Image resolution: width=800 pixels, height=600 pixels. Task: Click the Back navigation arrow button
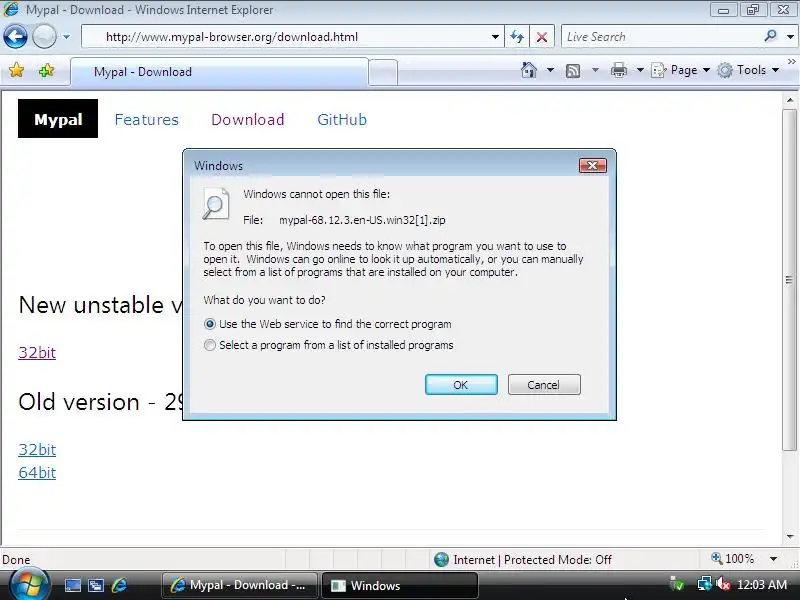coord(15,37)
